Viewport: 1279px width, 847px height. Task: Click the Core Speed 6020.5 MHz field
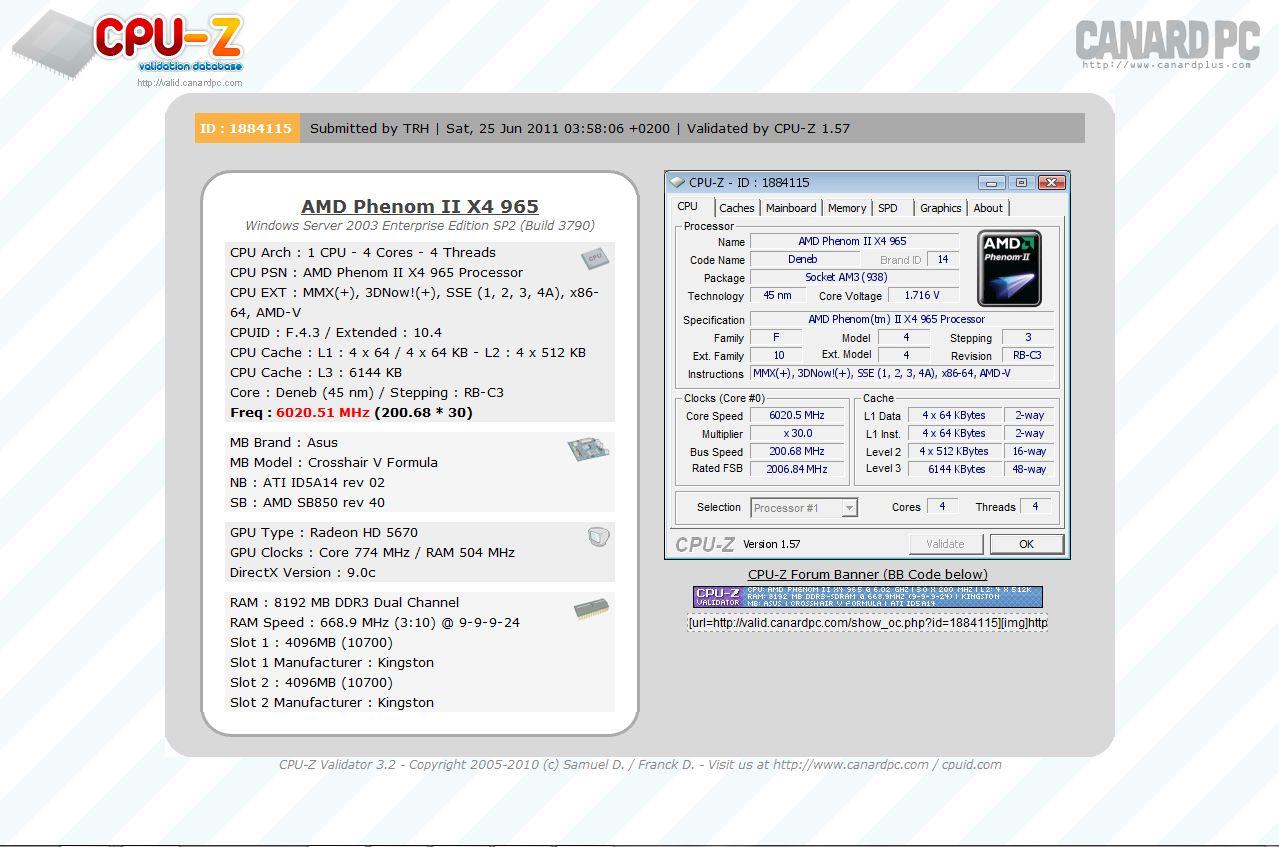pos(797,416)
